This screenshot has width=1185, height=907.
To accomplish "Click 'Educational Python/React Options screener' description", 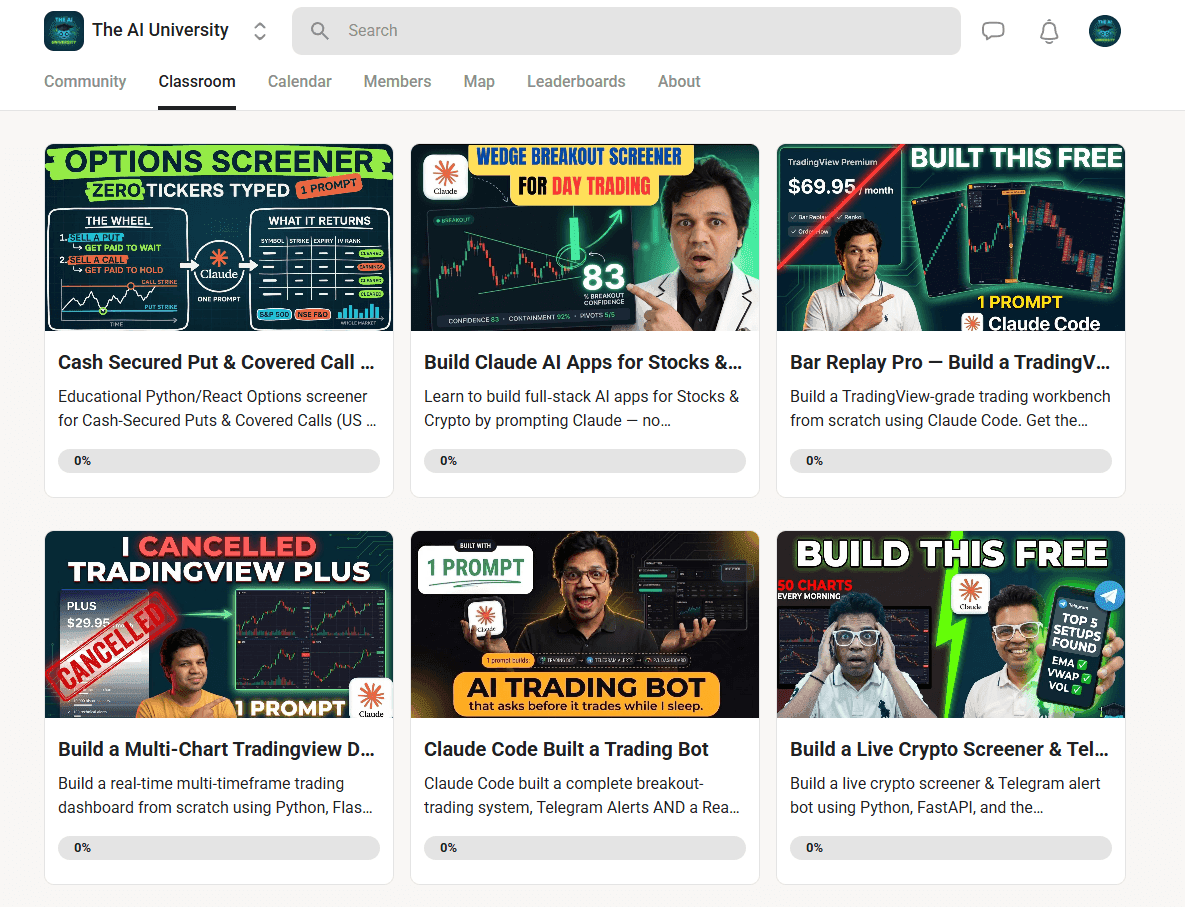I will point(217,408).
